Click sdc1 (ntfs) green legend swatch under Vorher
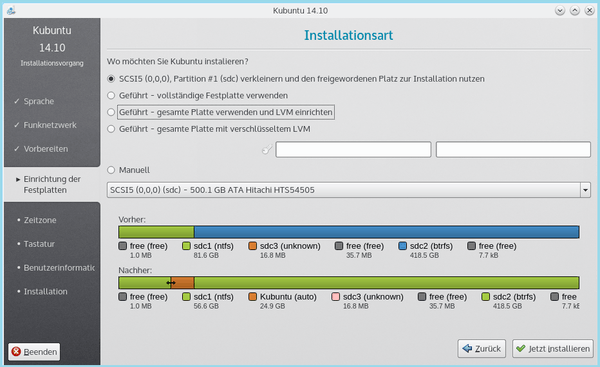Screen dimensions: 600x367 (x=186, y=246)
